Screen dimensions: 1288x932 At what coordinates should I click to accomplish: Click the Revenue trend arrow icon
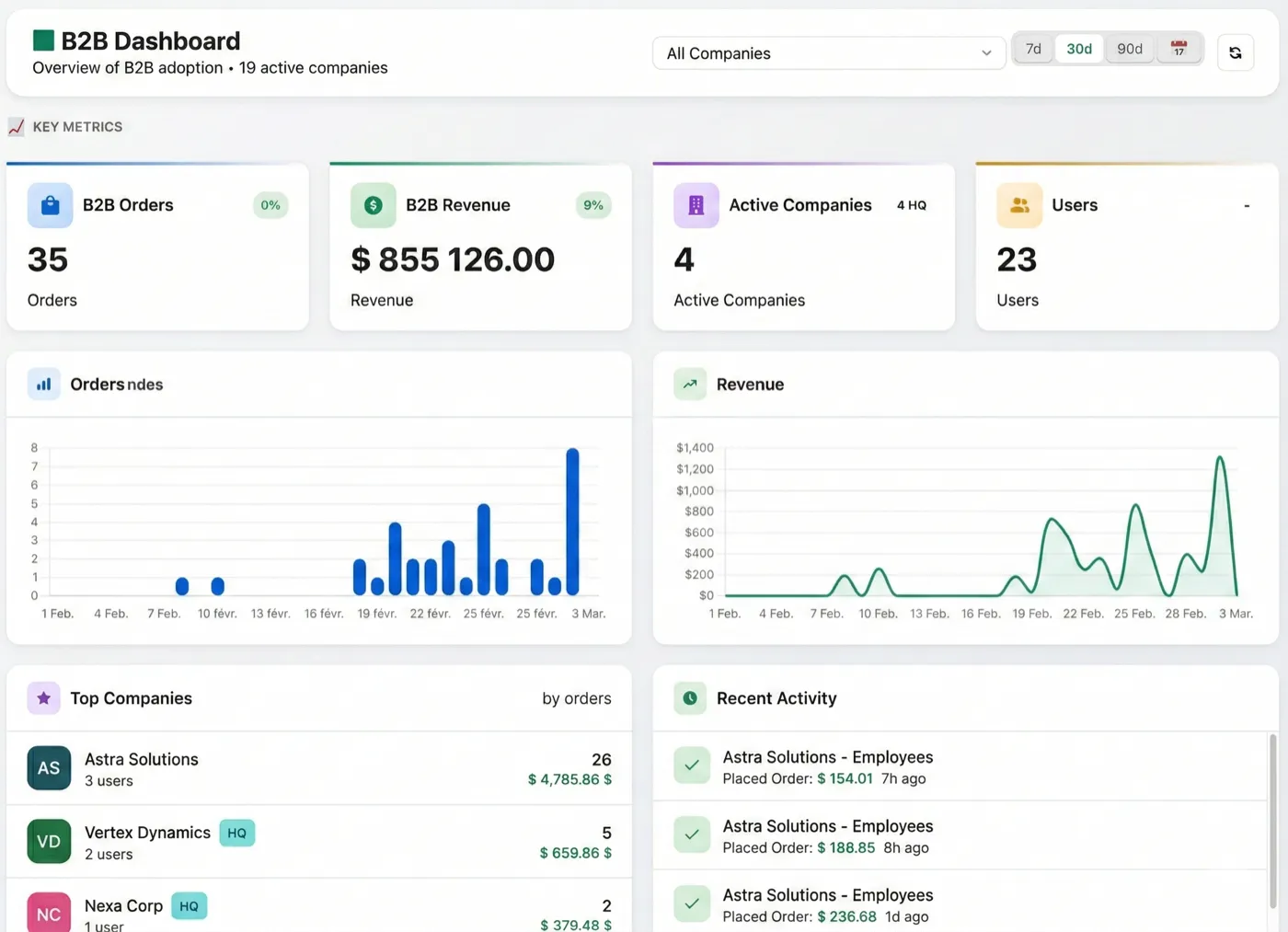point(690,384)
